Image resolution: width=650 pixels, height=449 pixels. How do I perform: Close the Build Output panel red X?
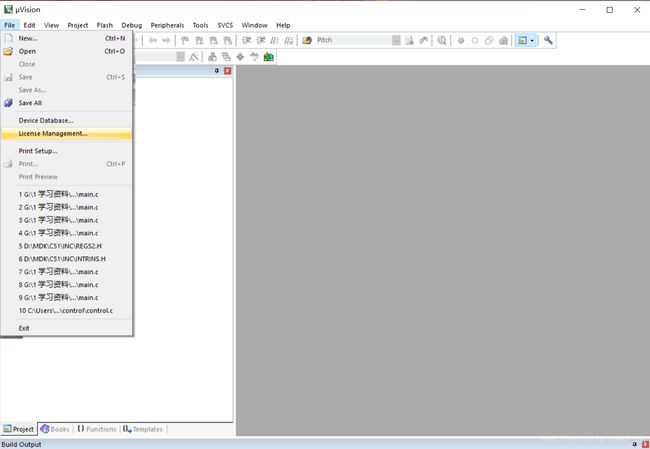tap(645, 444)
